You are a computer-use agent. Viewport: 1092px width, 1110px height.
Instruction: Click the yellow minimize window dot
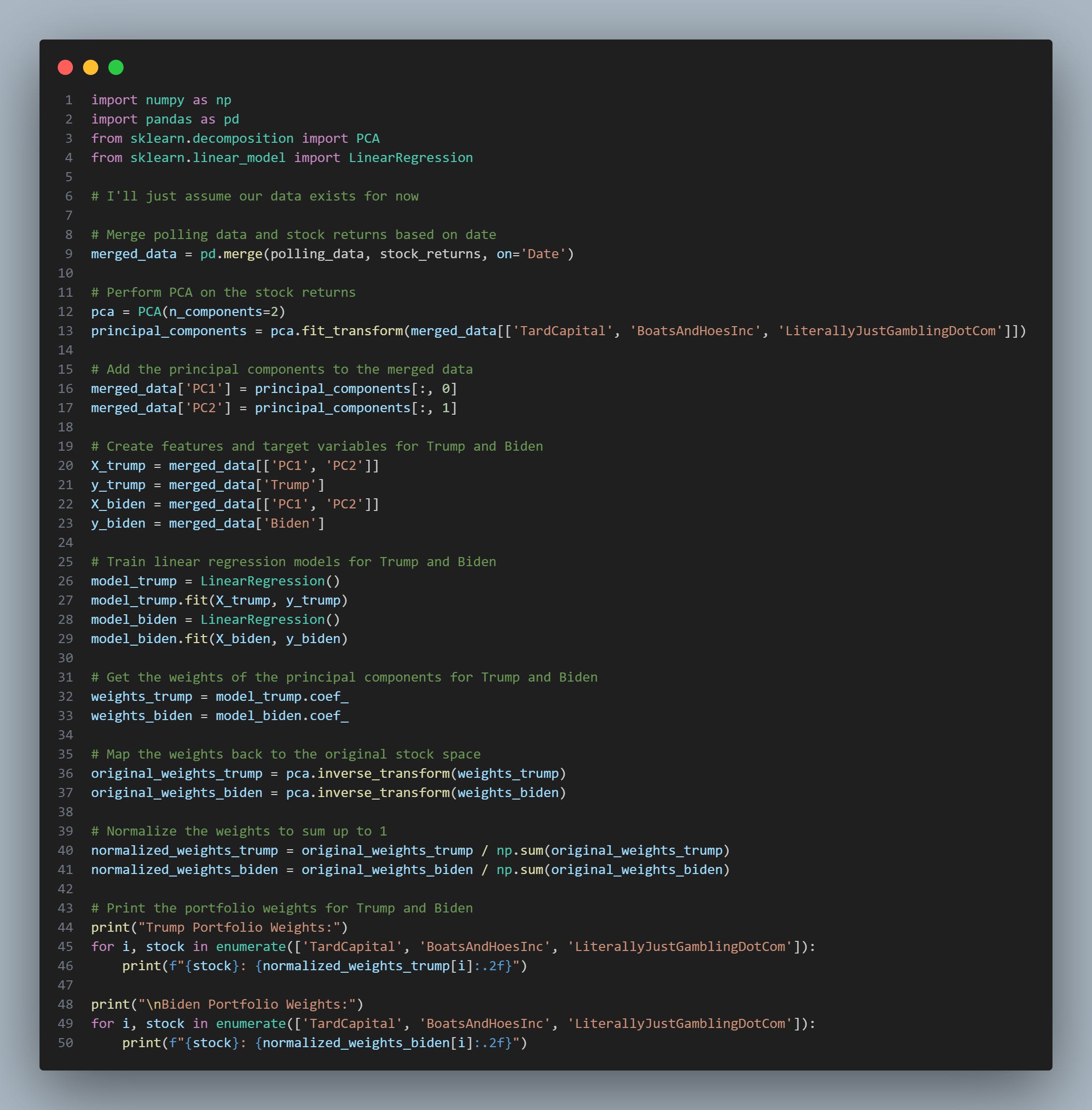click(x=91, y=68)
